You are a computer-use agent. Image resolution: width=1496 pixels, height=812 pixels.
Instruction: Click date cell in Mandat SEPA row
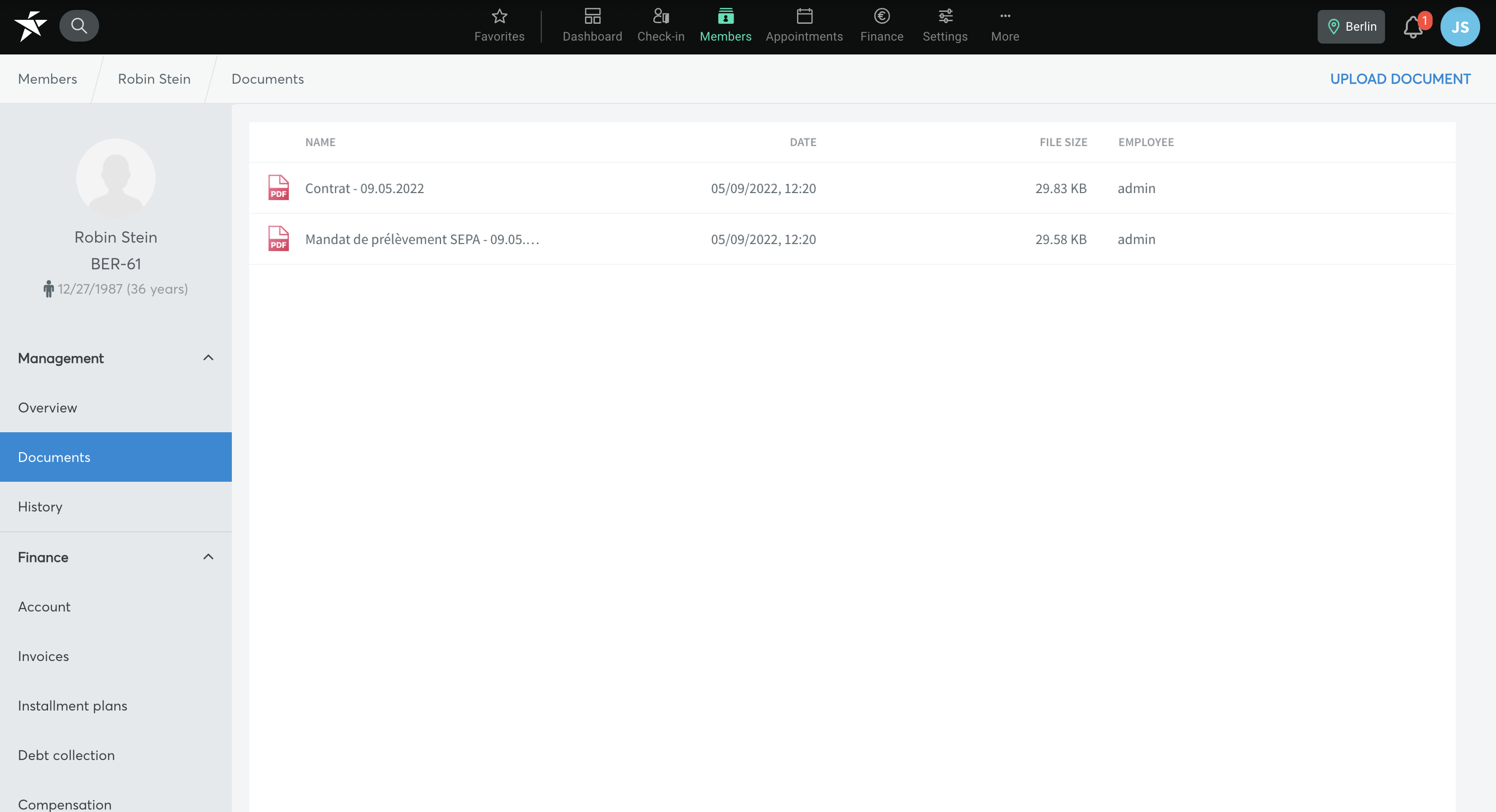(x=763, y=239)
